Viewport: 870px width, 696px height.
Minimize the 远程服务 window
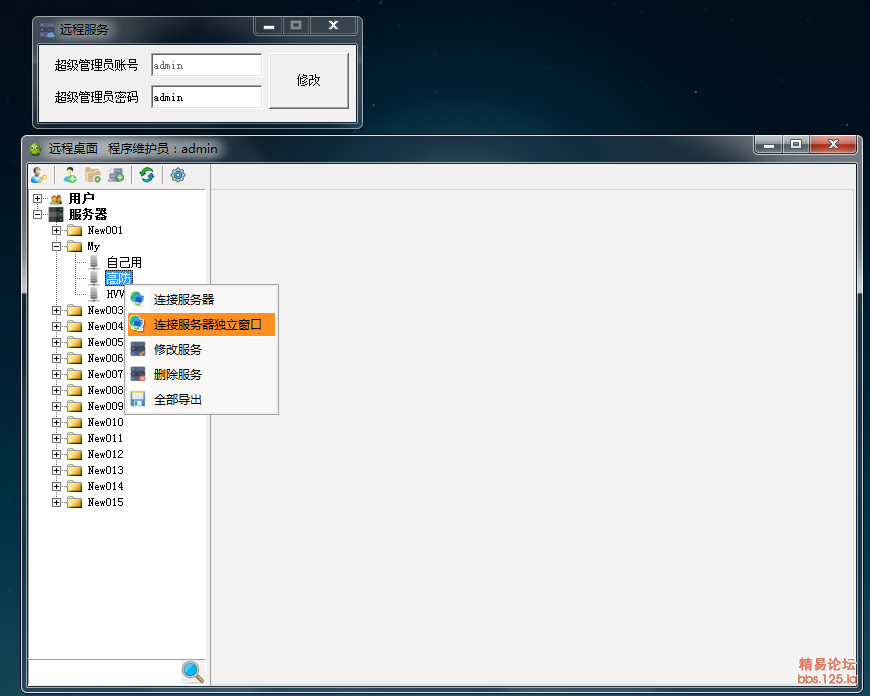tap(269, 26)
